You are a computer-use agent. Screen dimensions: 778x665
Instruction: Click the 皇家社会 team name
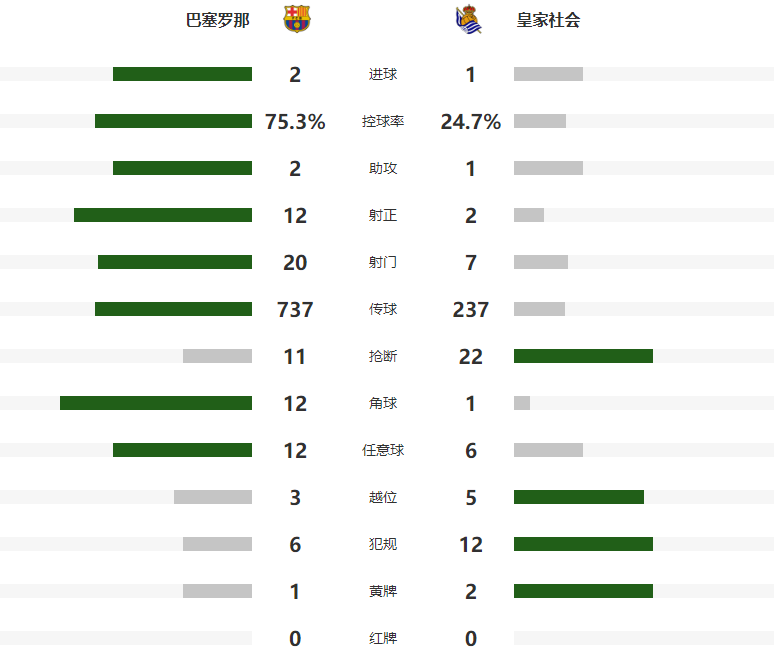pos(548,20)
